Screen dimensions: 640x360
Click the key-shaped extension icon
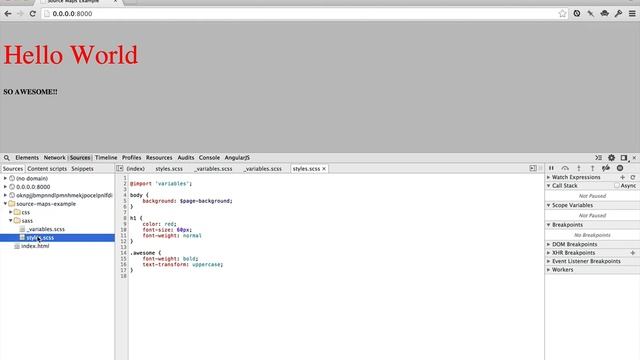[x=618, y=13]
